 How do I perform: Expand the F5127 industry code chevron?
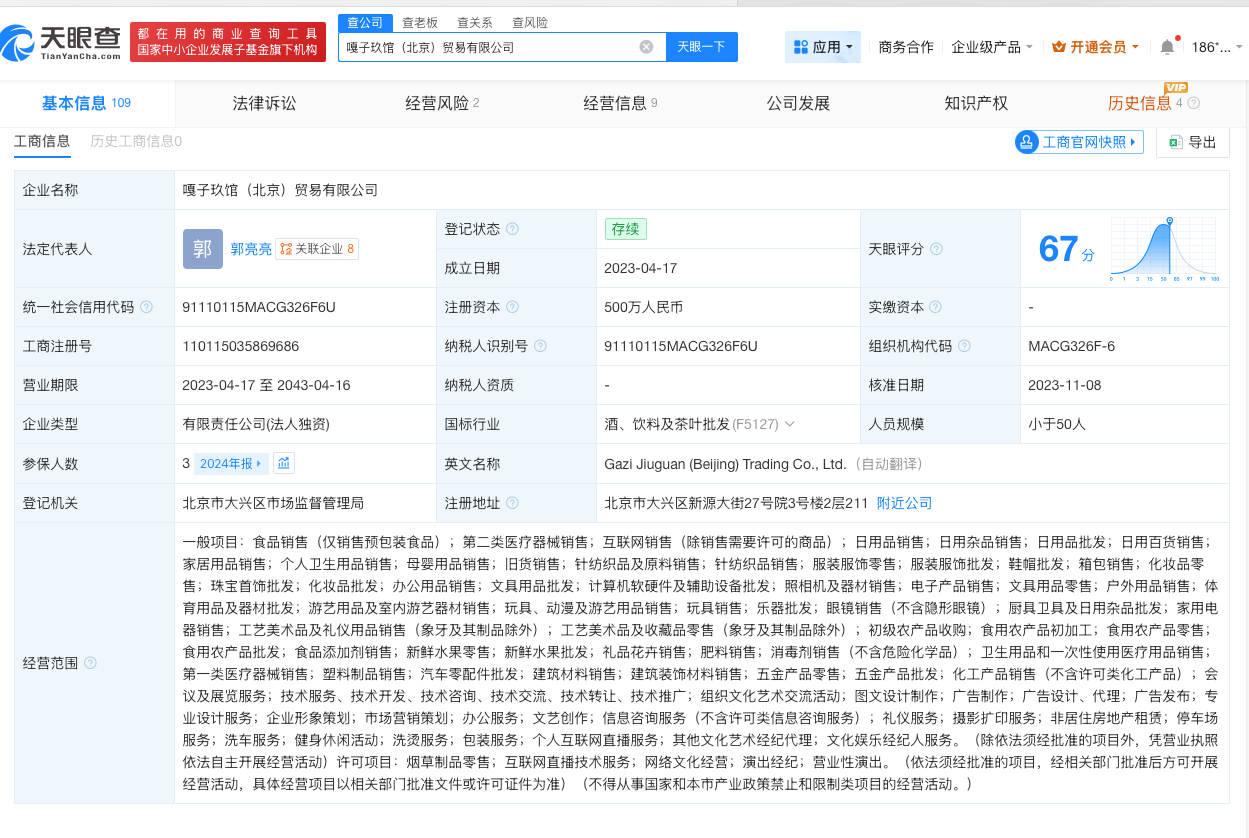click(790, 423)
